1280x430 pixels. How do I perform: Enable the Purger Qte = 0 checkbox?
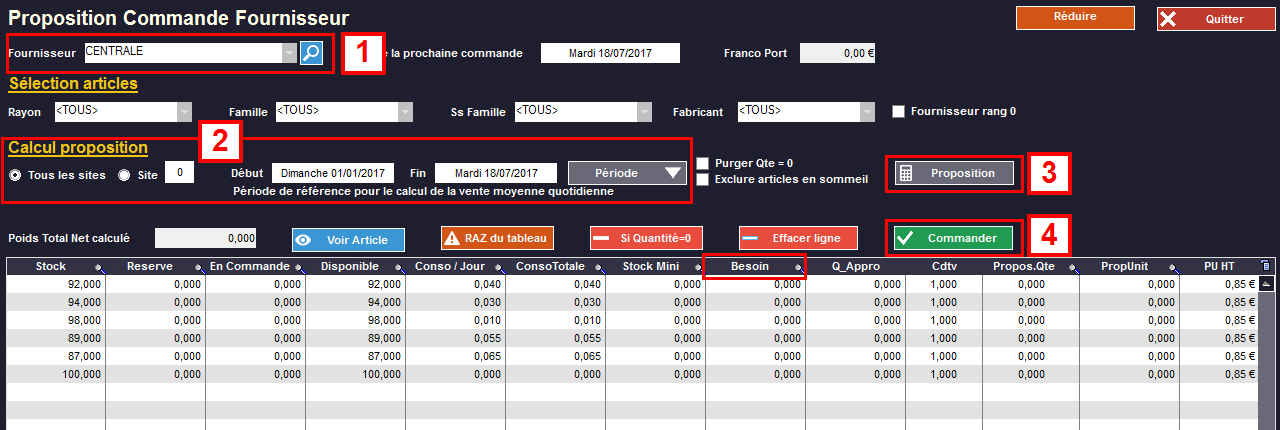click(704, 163)
